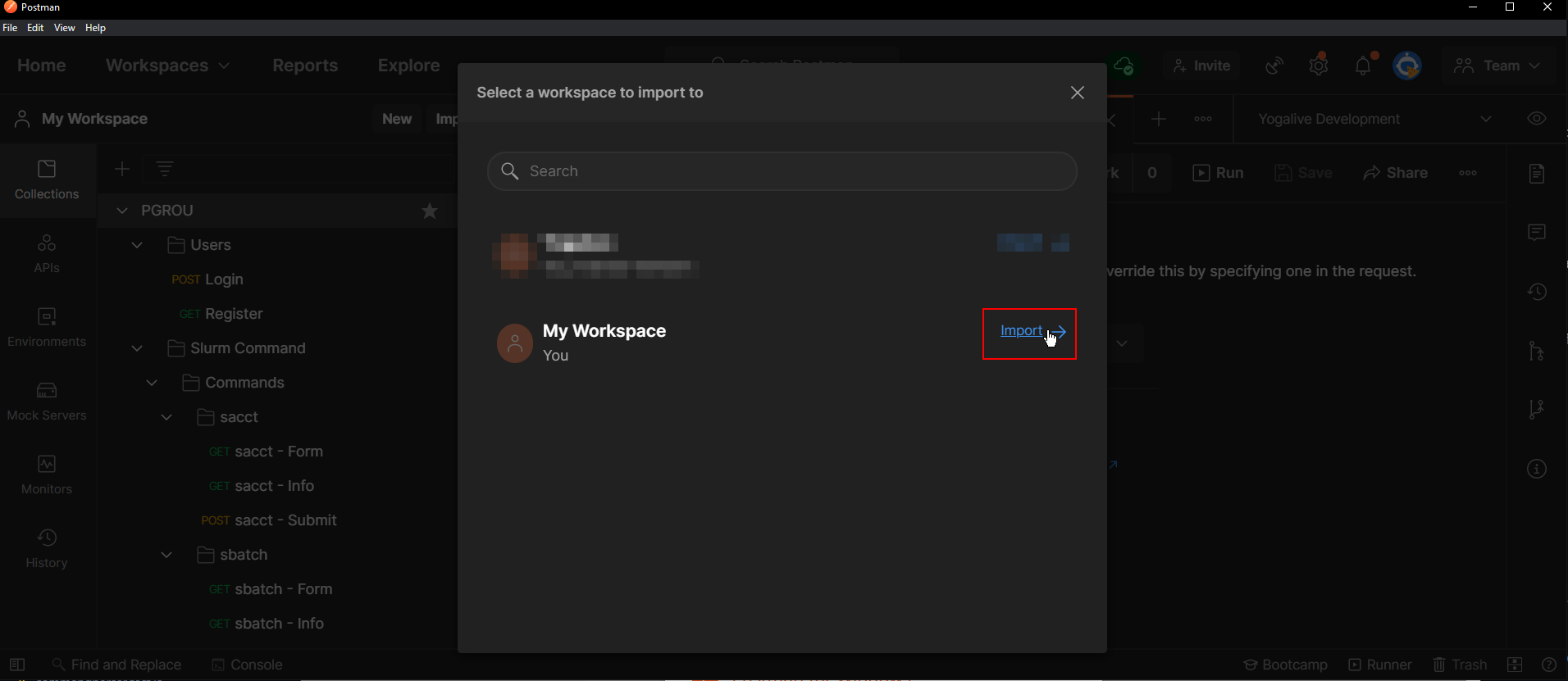Click the Save button
This screenshot has width=1568, height=681.
point(1303,173)
